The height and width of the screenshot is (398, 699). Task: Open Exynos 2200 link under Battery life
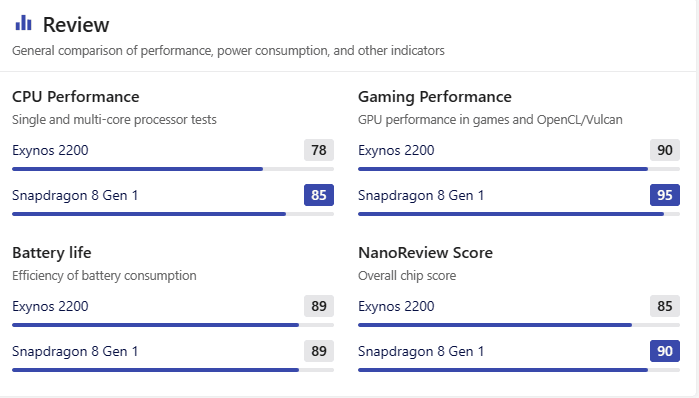50,306
